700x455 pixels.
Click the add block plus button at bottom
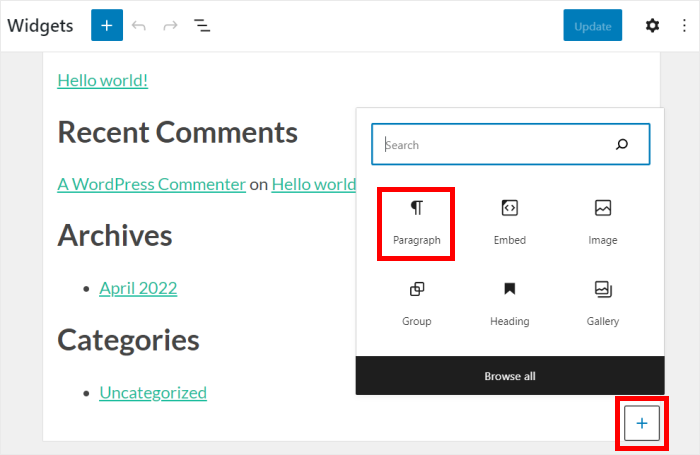click(x=642, y=424)
